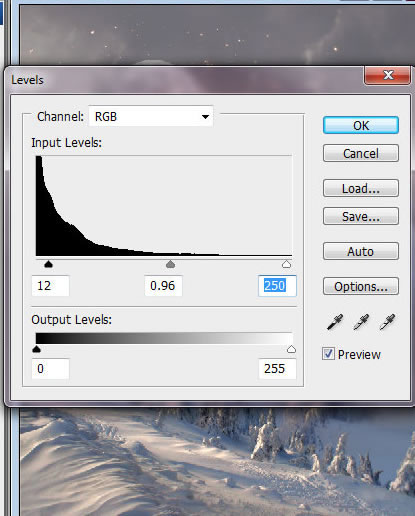Confirm levels with OK button

[x=361, y=125]
